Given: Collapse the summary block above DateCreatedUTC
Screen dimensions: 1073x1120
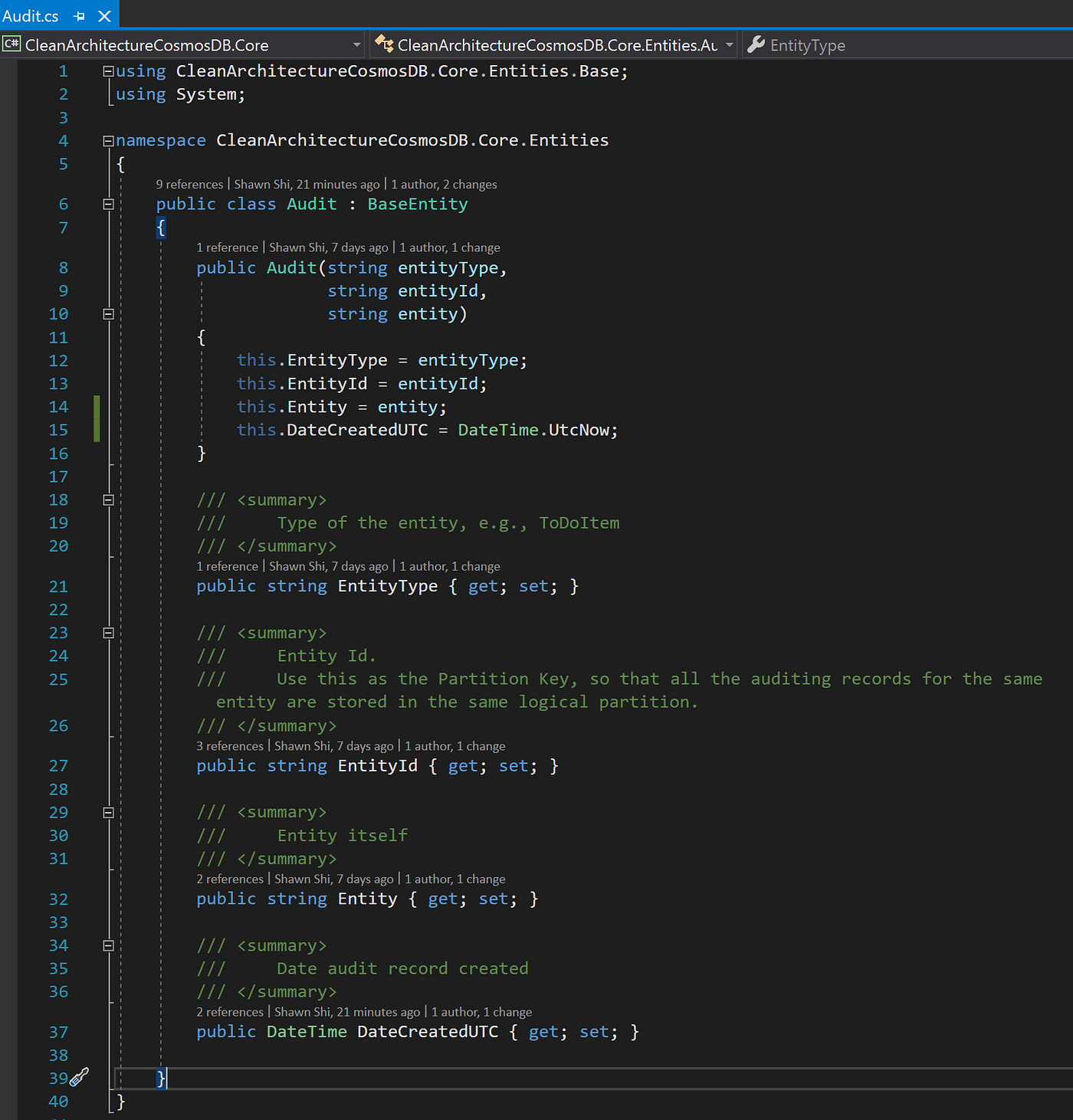Looking at the screenshot, I should pyautogui.click(x=108, y=945).
